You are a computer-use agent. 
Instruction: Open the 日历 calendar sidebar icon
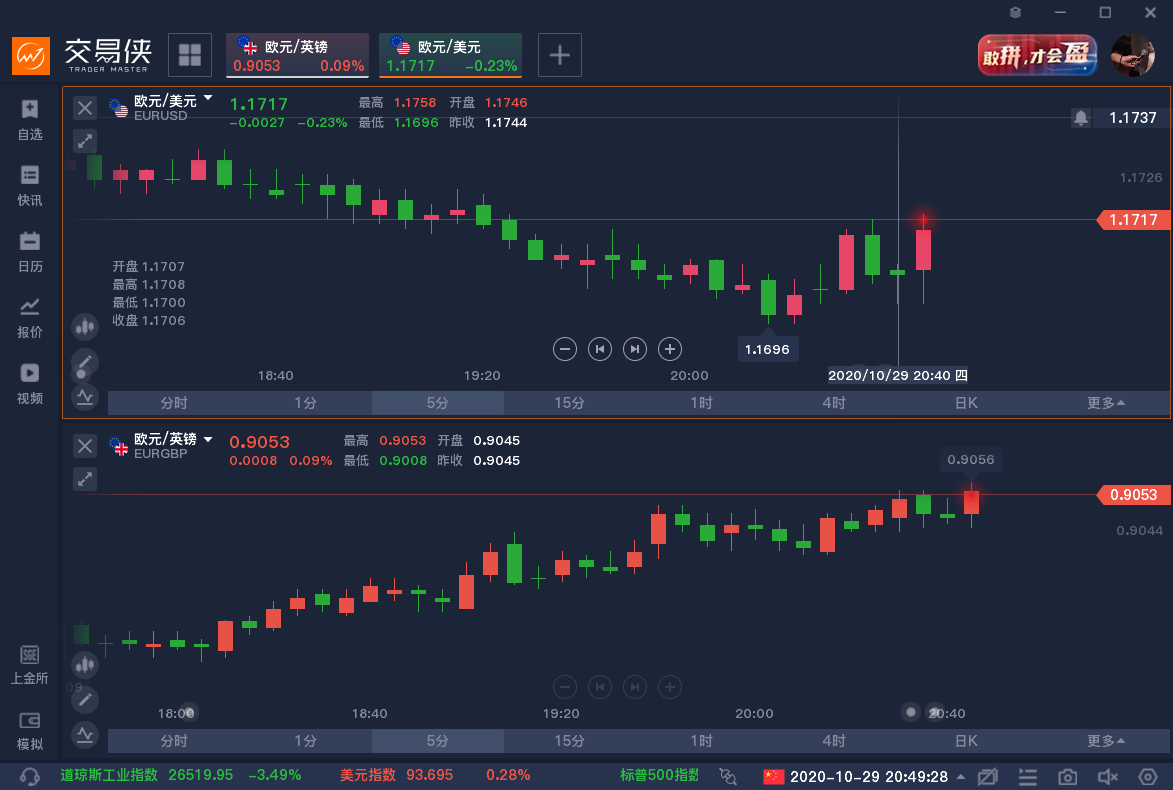pos(30,251)
